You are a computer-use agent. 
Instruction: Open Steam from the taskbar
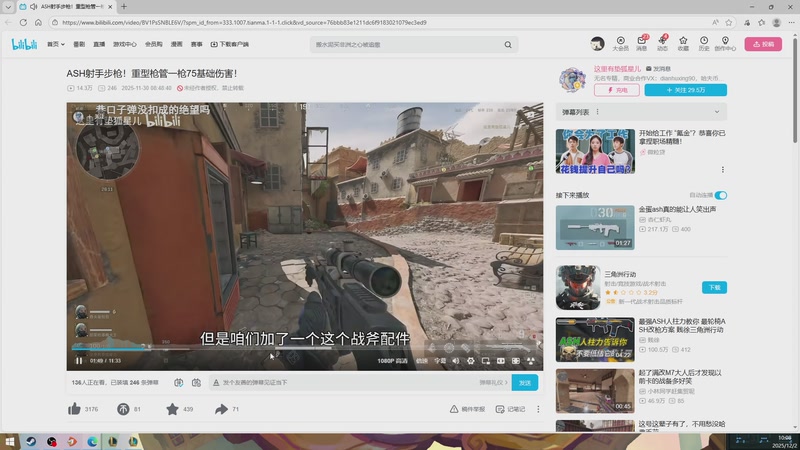coord(31,442)
